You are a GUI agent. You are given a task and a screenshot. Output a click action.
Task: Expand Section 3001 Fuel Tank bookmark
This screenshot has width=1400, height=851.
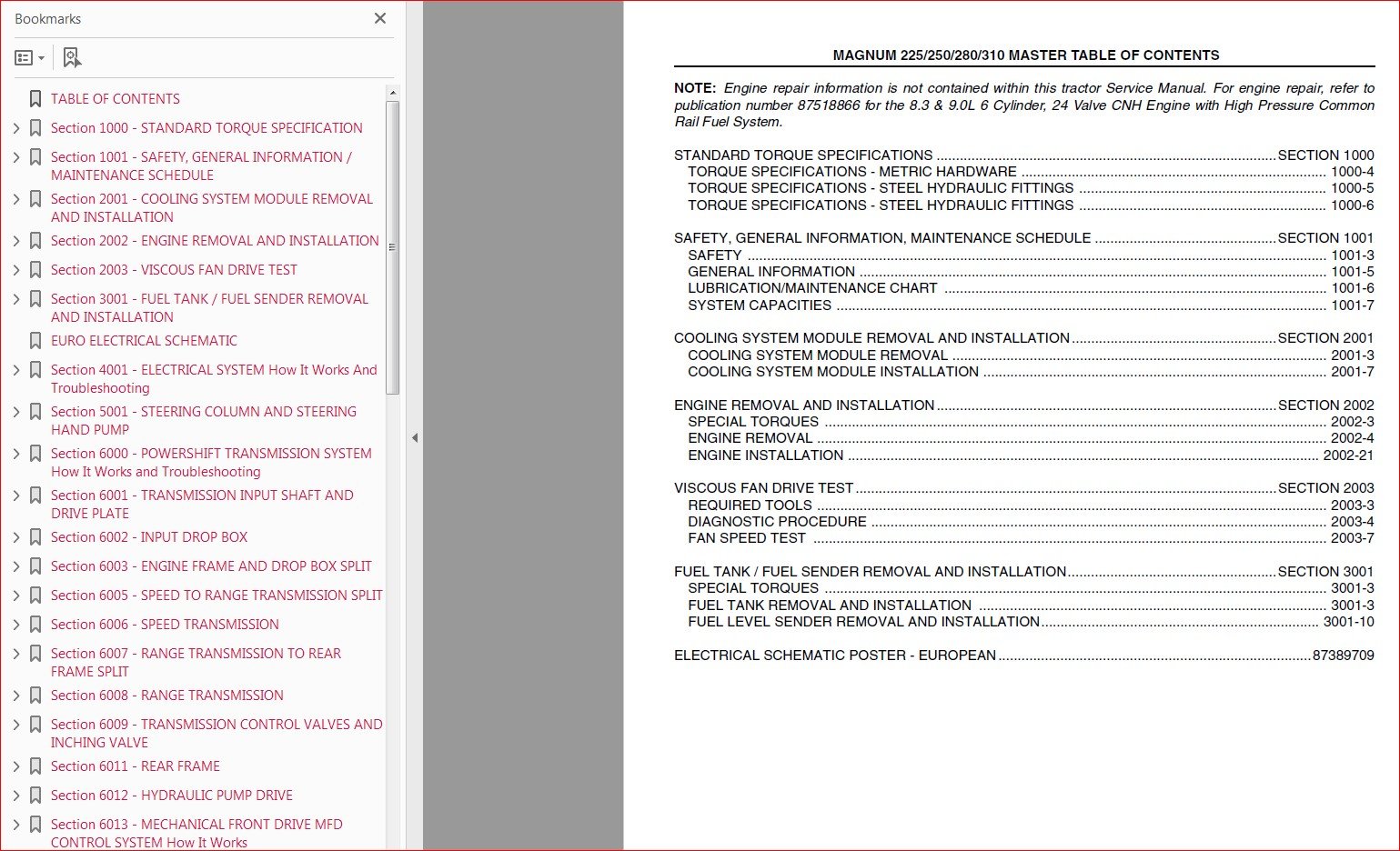16,299
